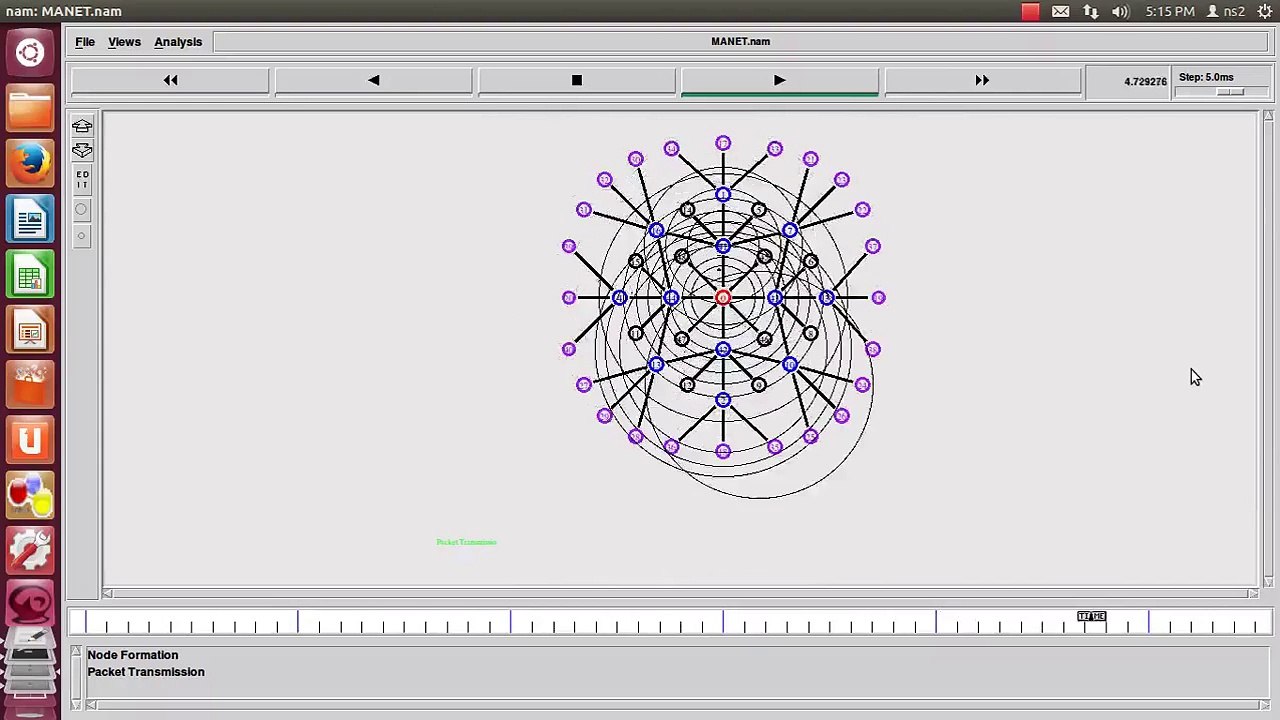Play the animation backward

pyautogui.click(x=374, y=80)
